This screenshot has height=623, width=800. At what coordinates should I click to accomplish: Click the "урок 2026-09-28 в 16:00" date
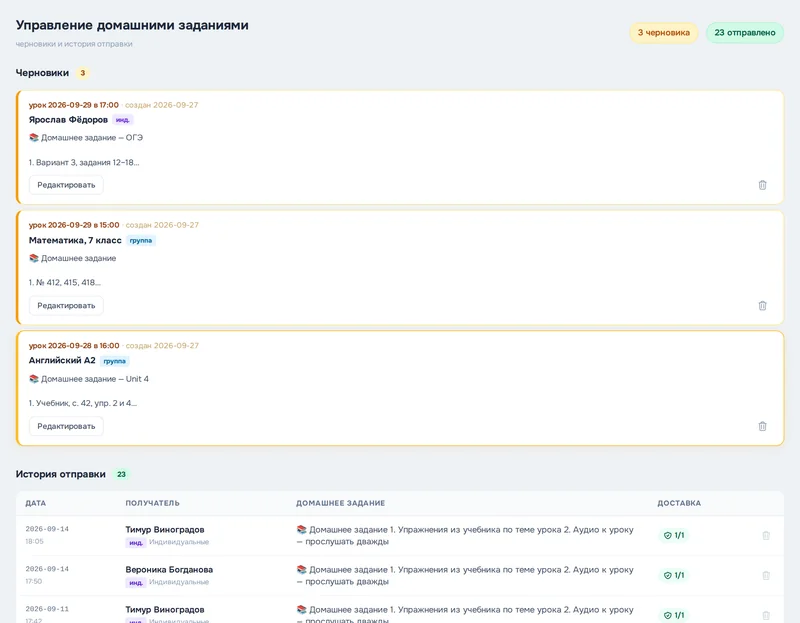point(74,345)
